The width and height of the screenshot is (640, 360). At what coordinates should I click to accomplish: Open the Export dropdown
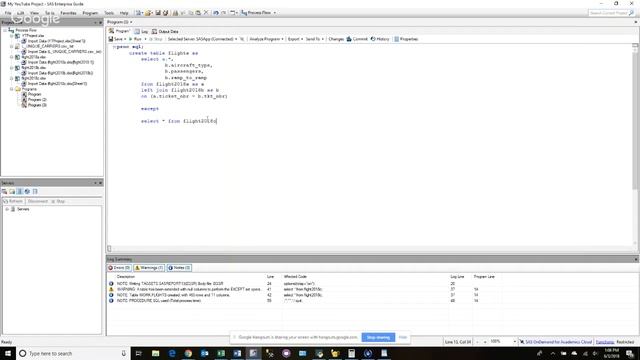click(295, 39)
